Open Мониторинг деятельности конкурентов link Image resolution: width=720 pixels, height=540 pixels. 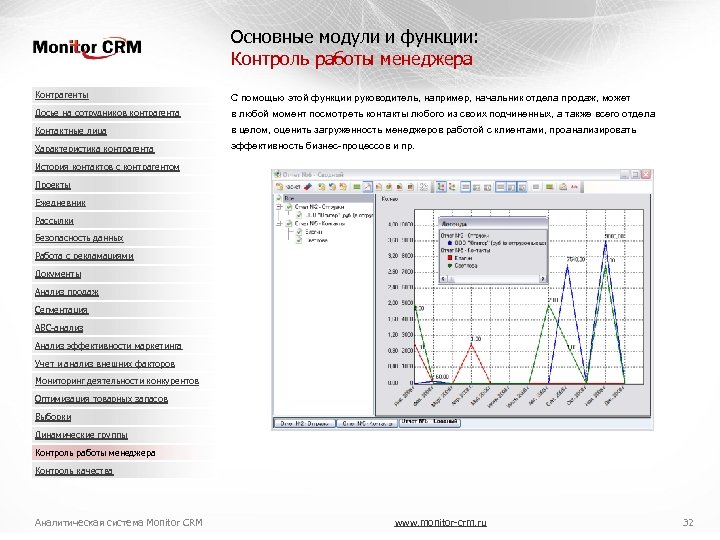(117, 381)
